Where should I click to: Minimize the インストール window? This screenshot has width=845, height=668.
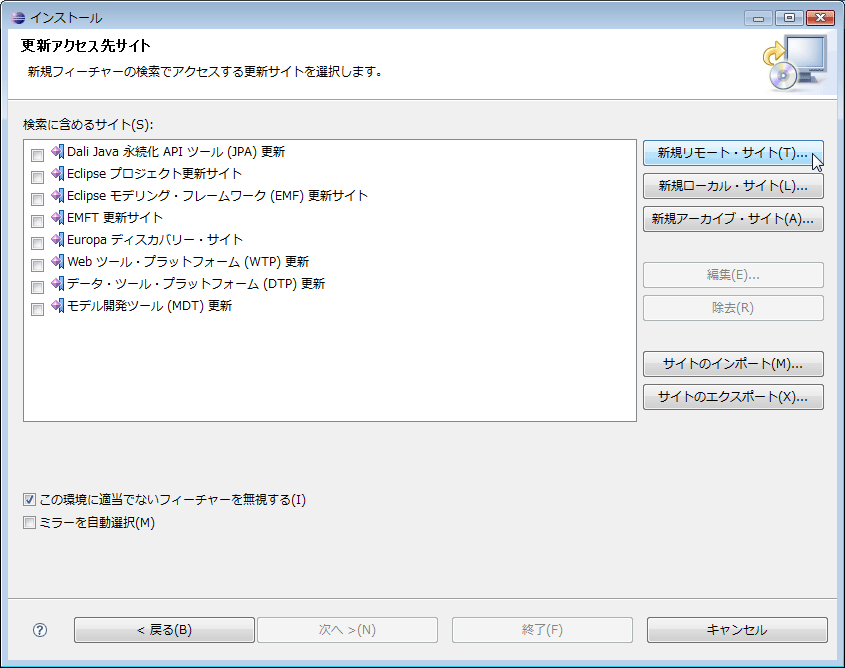[x=758, y=18]
